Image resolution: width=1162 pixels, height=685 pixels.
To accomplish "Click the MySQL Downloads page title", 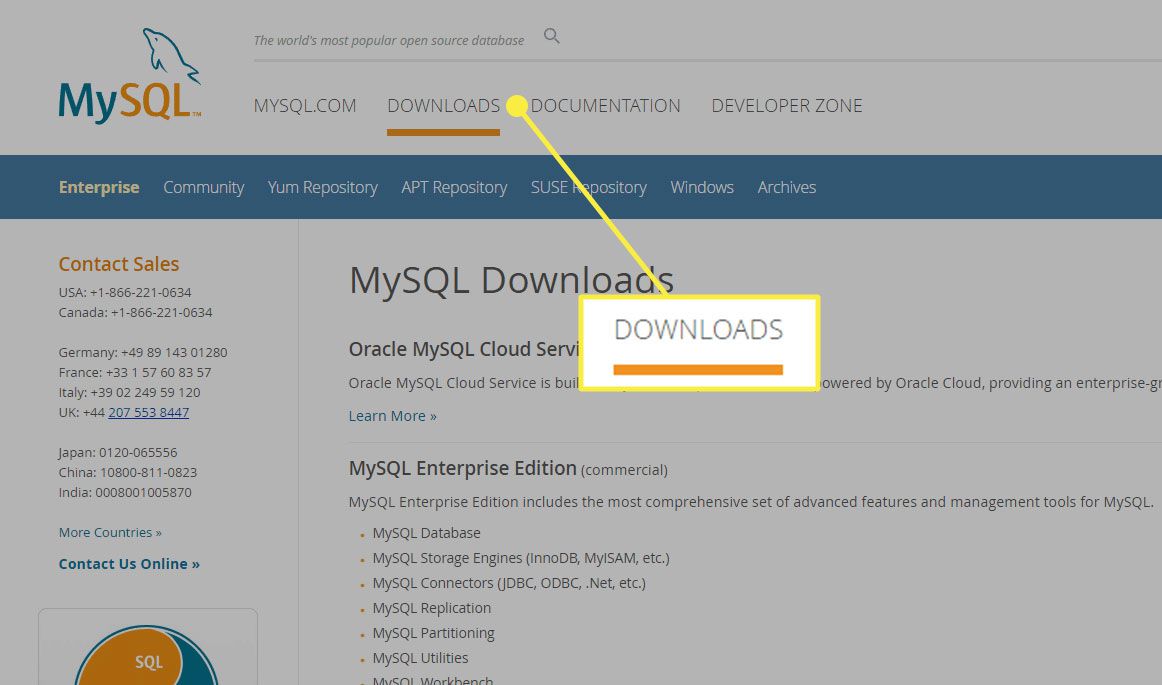I will (511, 280).
